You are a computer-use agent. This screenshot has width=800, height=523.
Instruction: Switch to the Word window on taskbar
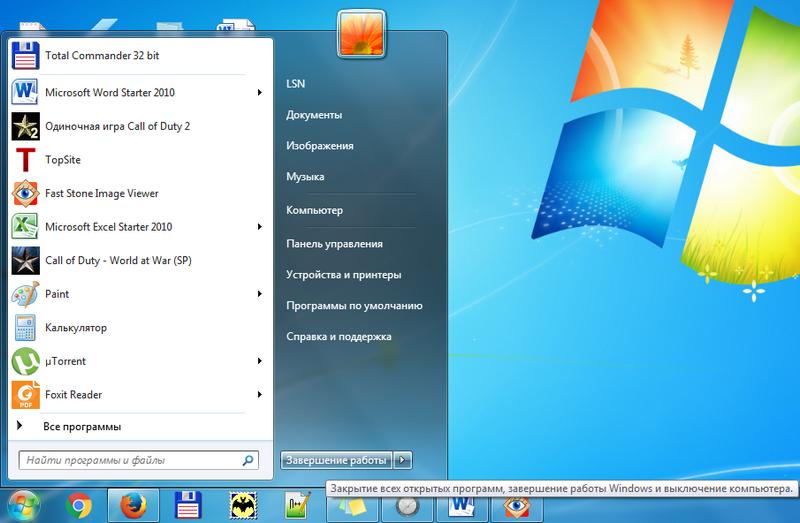pyautogui.click(x=462, y=508)
